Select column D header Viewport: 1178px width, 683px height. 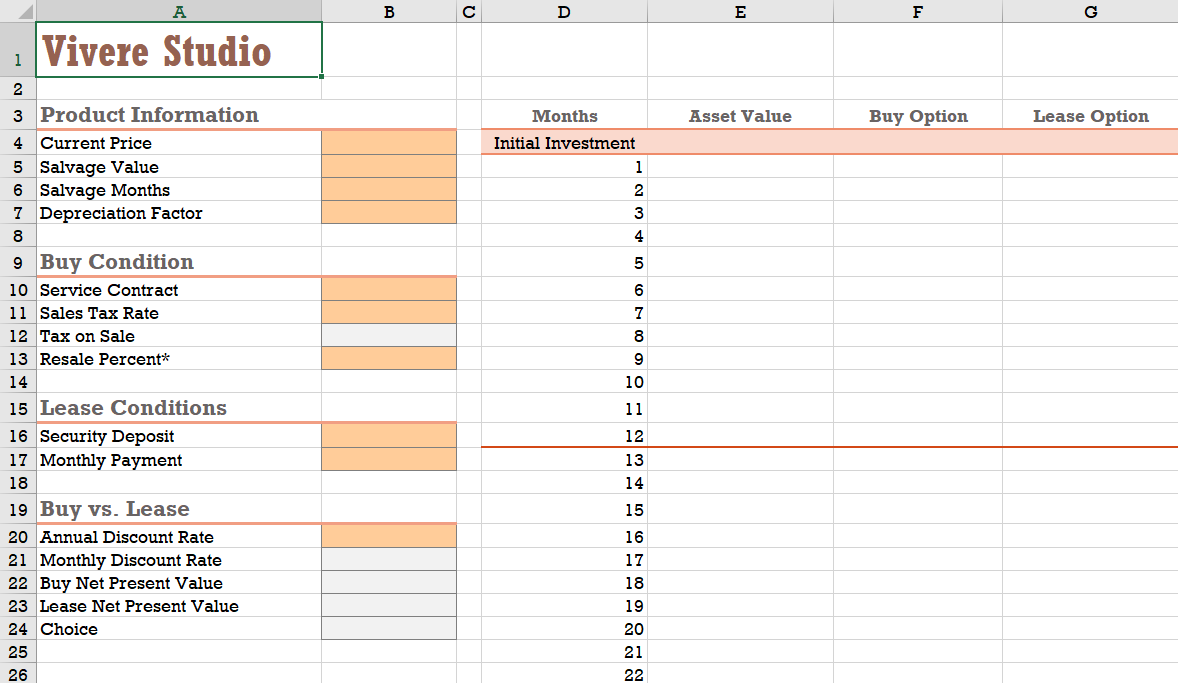564,11
